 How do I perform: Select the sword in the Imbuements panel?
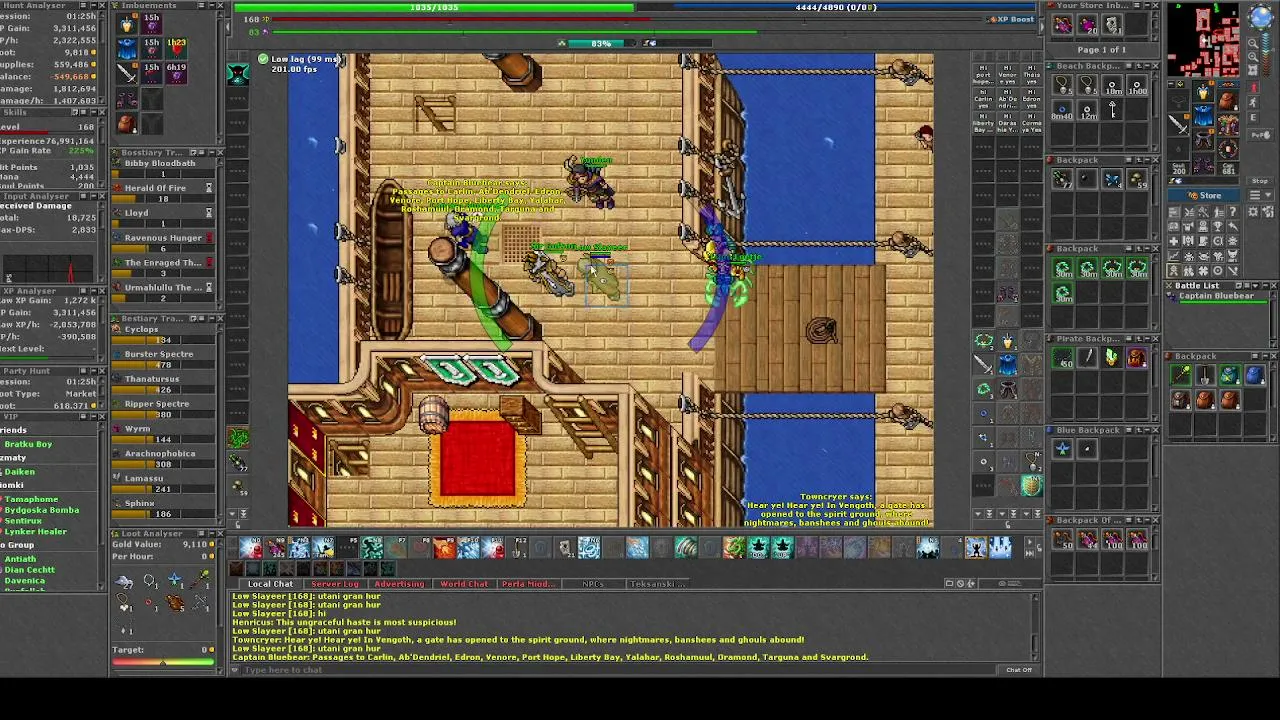click(x=127, y=72)
